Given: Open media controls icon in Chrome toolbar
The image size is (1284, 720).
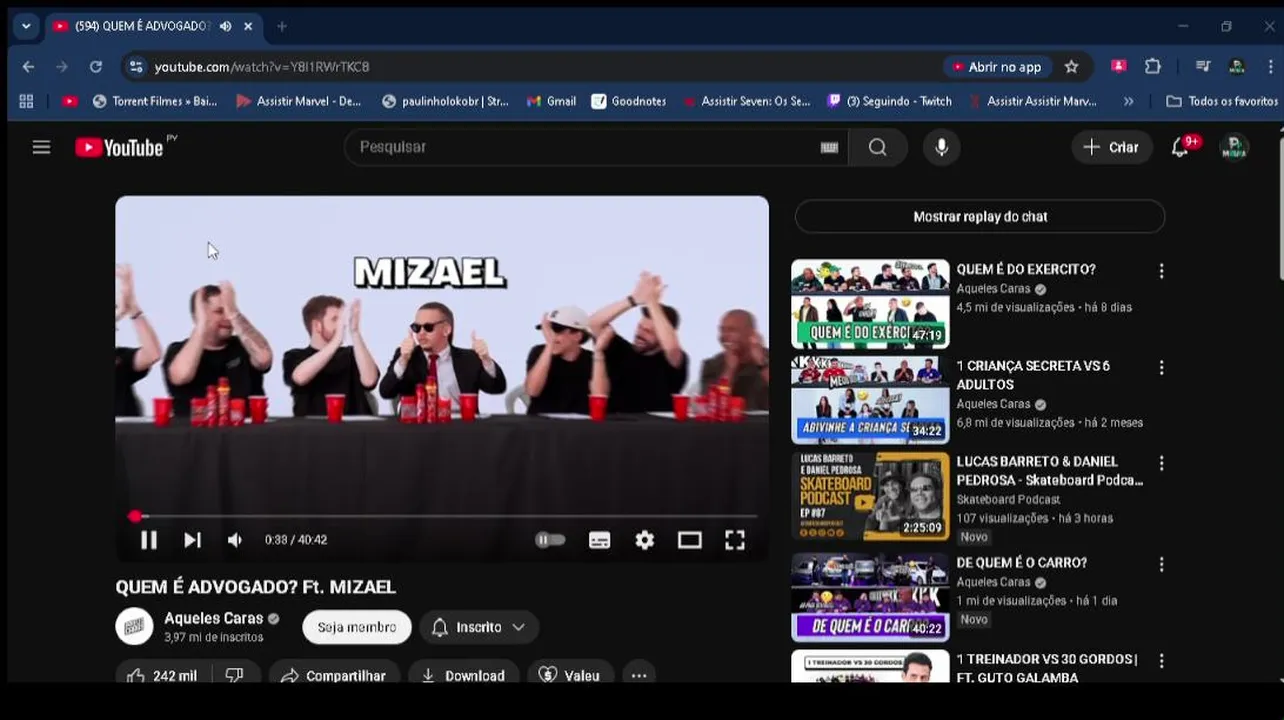Looking at the screenshot, I should [1203, 67].
